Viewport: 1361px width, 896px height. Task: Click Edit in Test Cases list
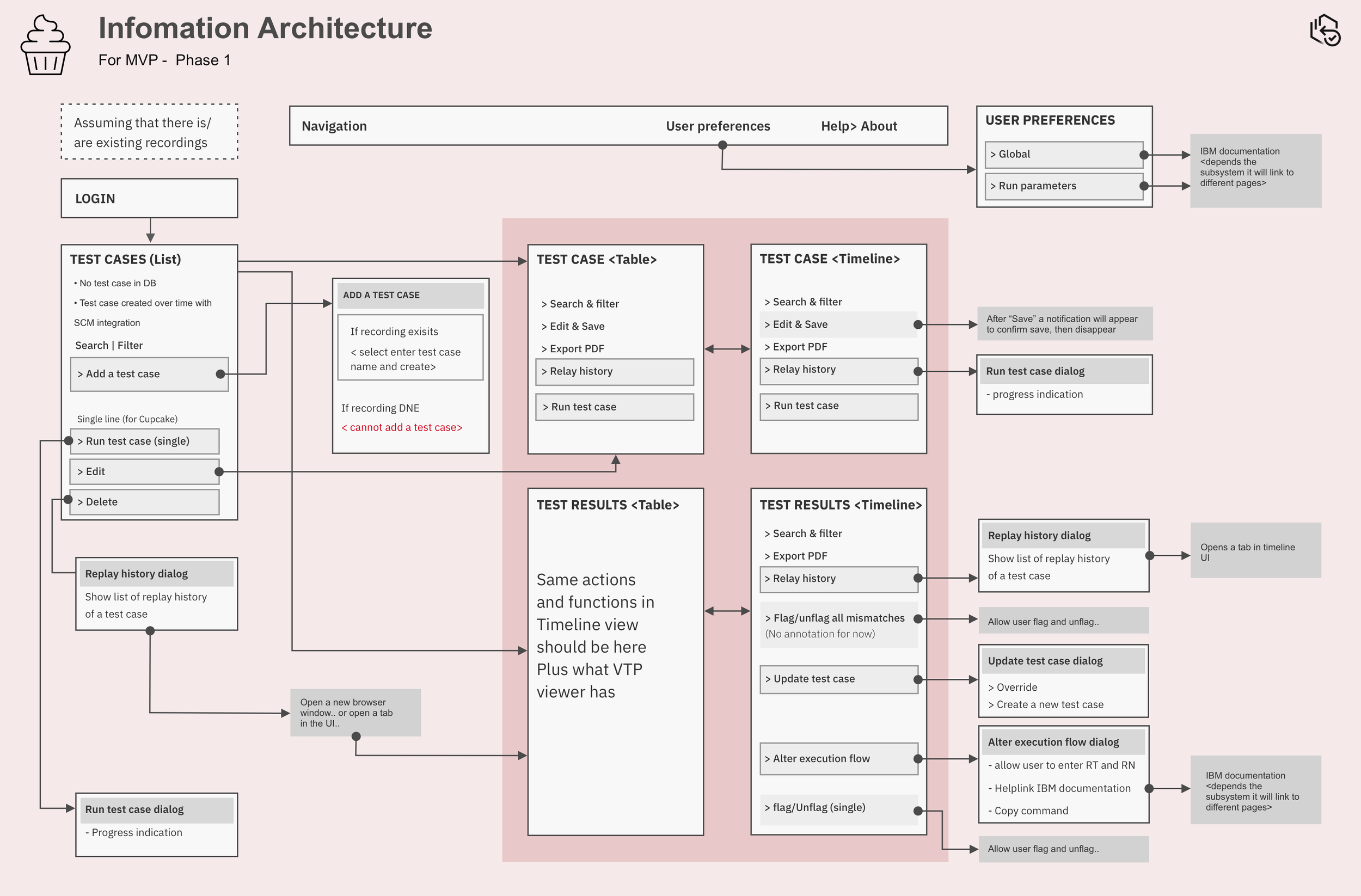(x=144, y=472)
